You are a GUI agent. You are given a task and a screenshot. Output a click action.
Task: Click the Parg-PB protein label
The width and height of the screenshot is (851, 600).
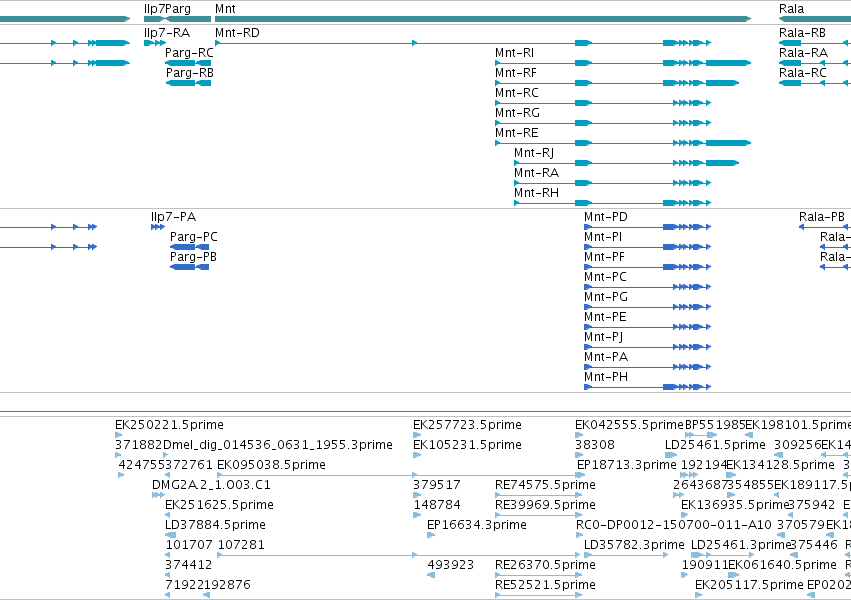click(x=193, y=257)
